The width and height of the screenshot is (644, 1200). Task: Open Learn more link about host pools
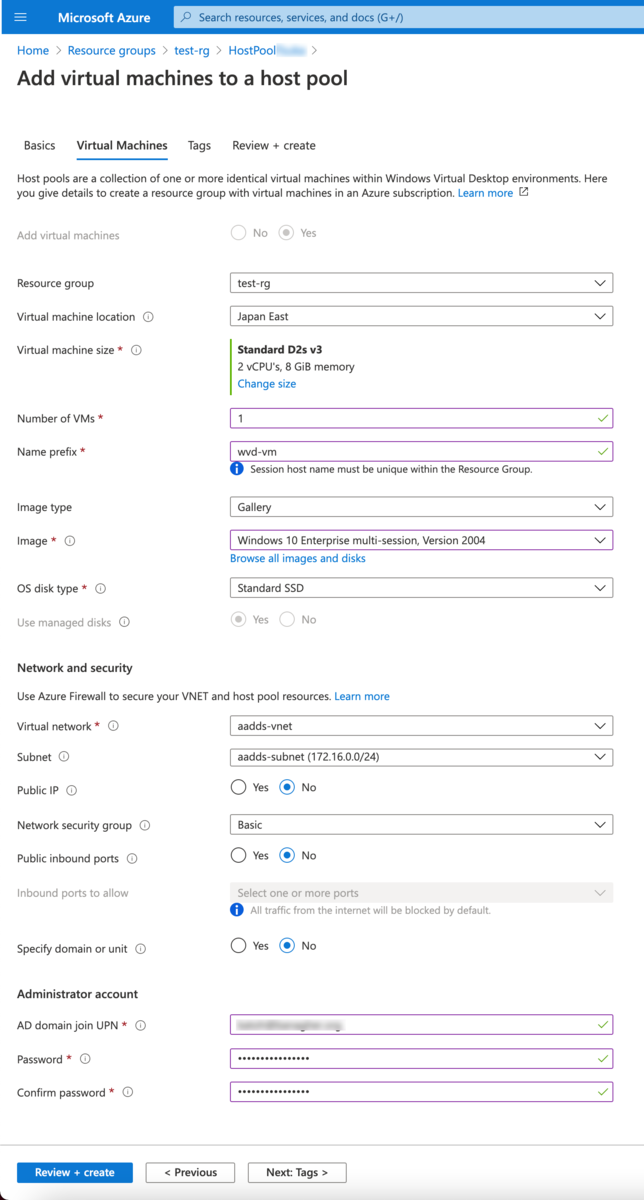coord(485,193)
